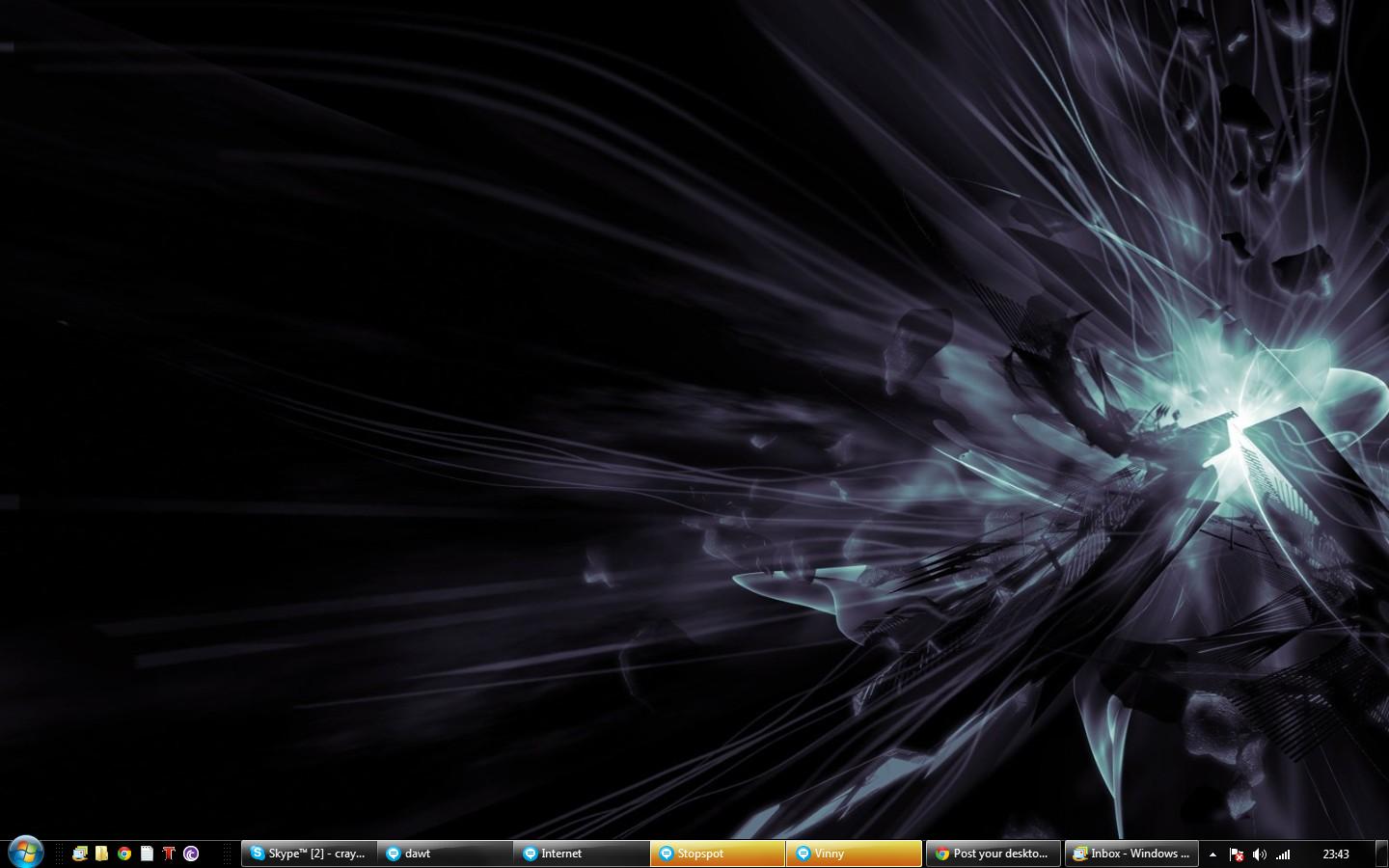The image size is (1389, 868).
Task: Click the Show Desktop strip at taskbar end
Action: tap(1383, 854)
